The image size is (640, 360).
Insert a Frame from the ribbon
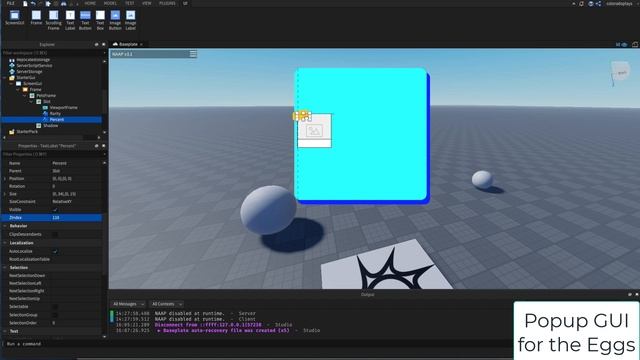coord(36,19)
